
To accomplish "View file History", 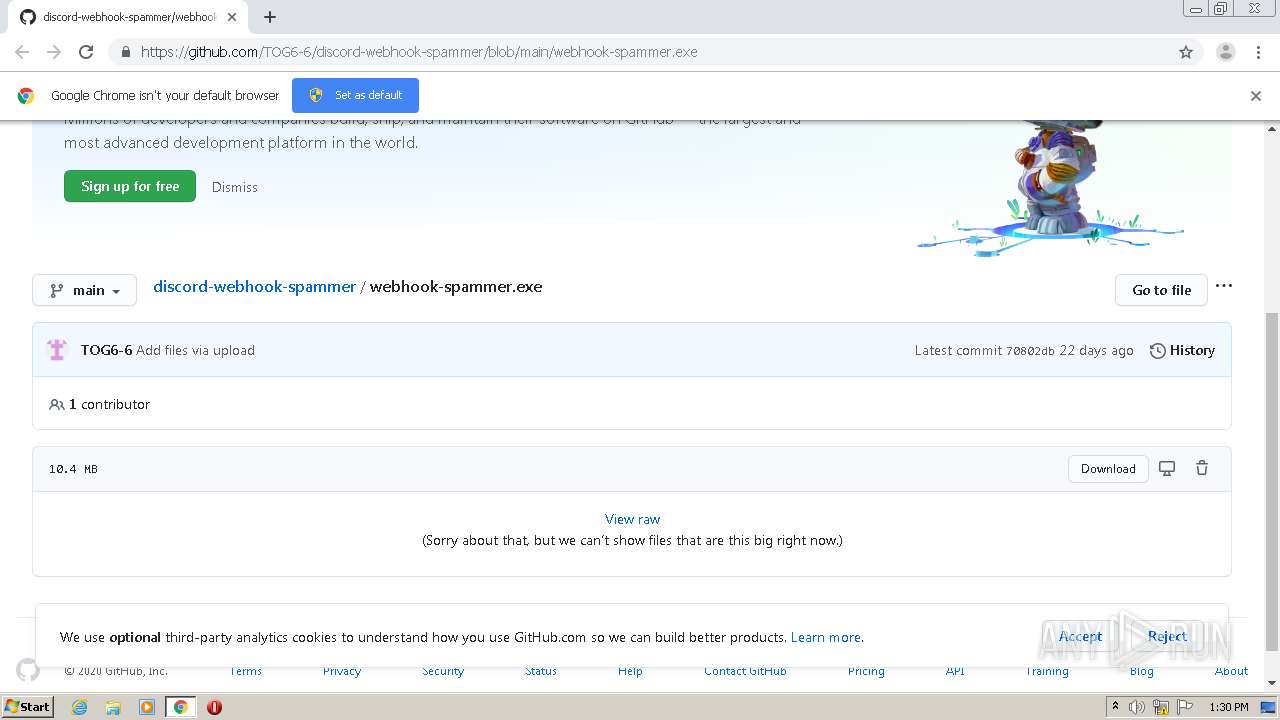I will pos(1182,350).
